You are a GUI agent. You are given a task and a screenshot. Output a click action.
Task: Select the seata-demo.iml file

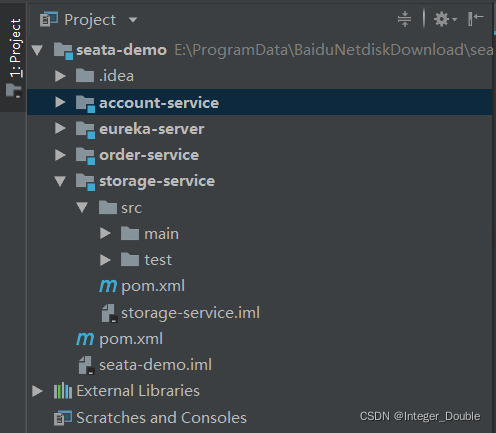[155, 365]
